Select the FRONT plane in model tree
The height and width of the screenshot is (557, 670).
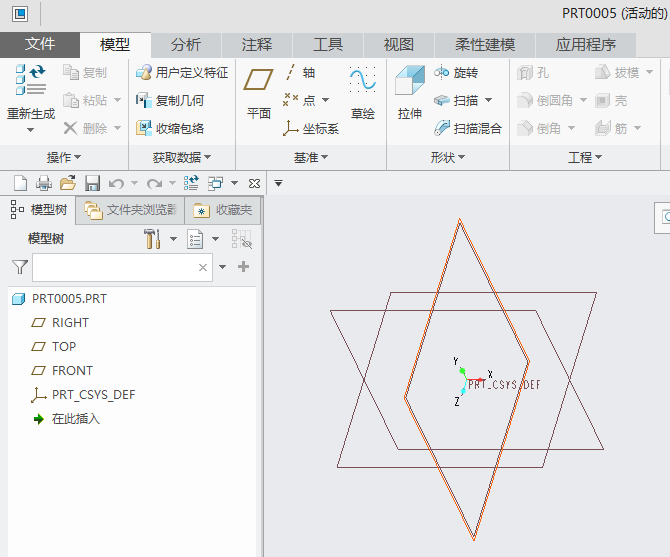[x=72, y=371]
